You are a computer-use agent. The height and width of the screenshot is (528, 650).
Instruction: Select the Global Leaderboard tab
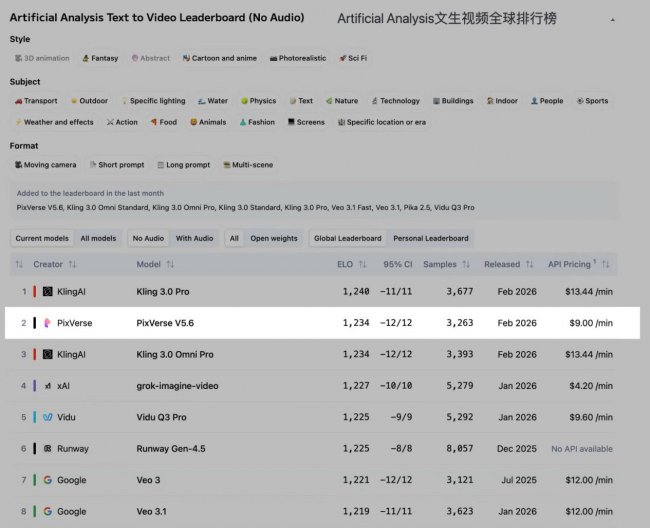coord(347,238)
